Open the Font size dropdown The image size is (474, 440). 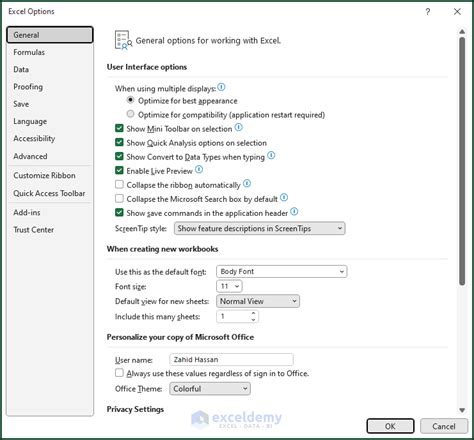pyautogui.click(x=229, y=286)
